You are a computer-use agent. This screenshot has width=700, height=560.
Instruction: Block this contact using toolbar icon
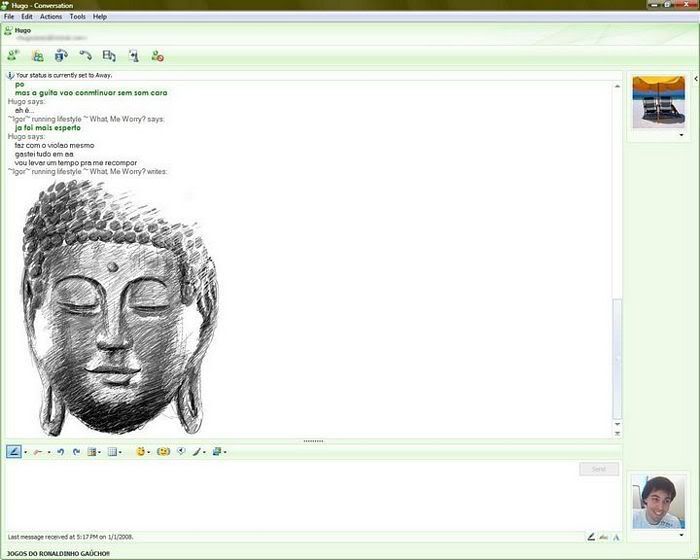(157, 56)
